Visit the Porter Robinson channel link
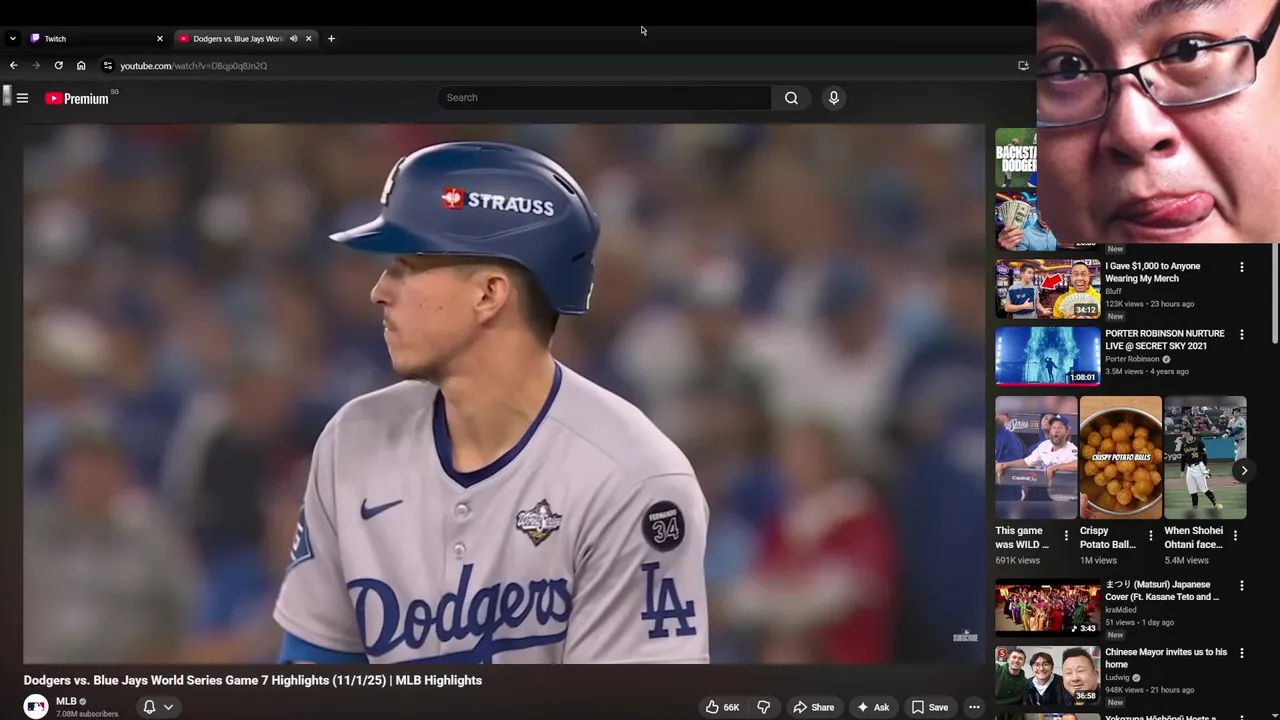Viewport: 1280px width, 720px height. coord(1132,359)
